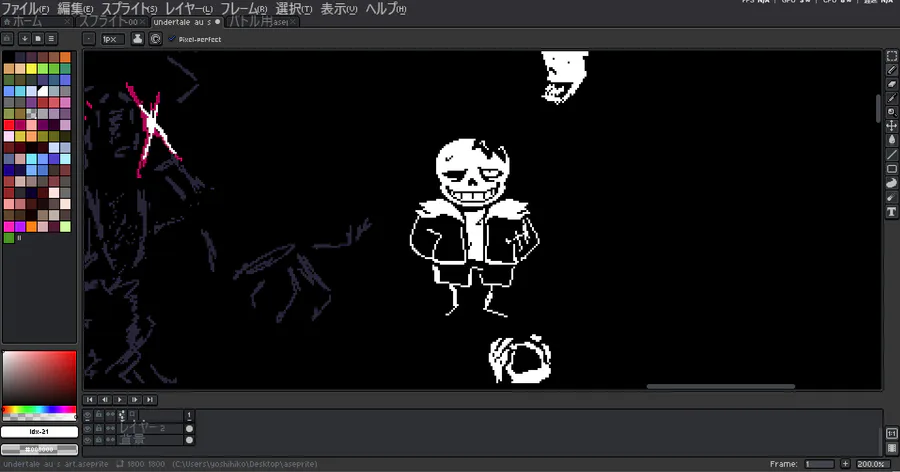Play the animation
This screenshot has width=900, height=472.
(119, 400)
